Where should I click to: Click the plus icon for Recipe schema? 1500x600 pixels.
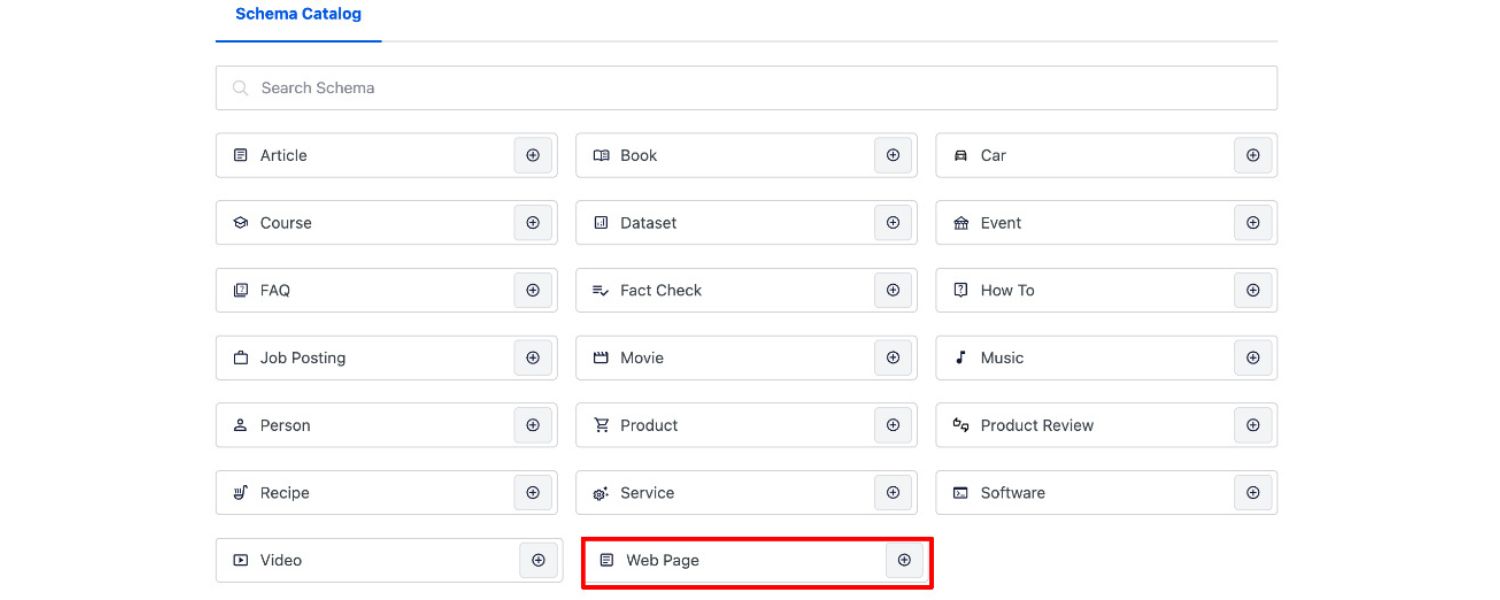[x=533, y=493]
